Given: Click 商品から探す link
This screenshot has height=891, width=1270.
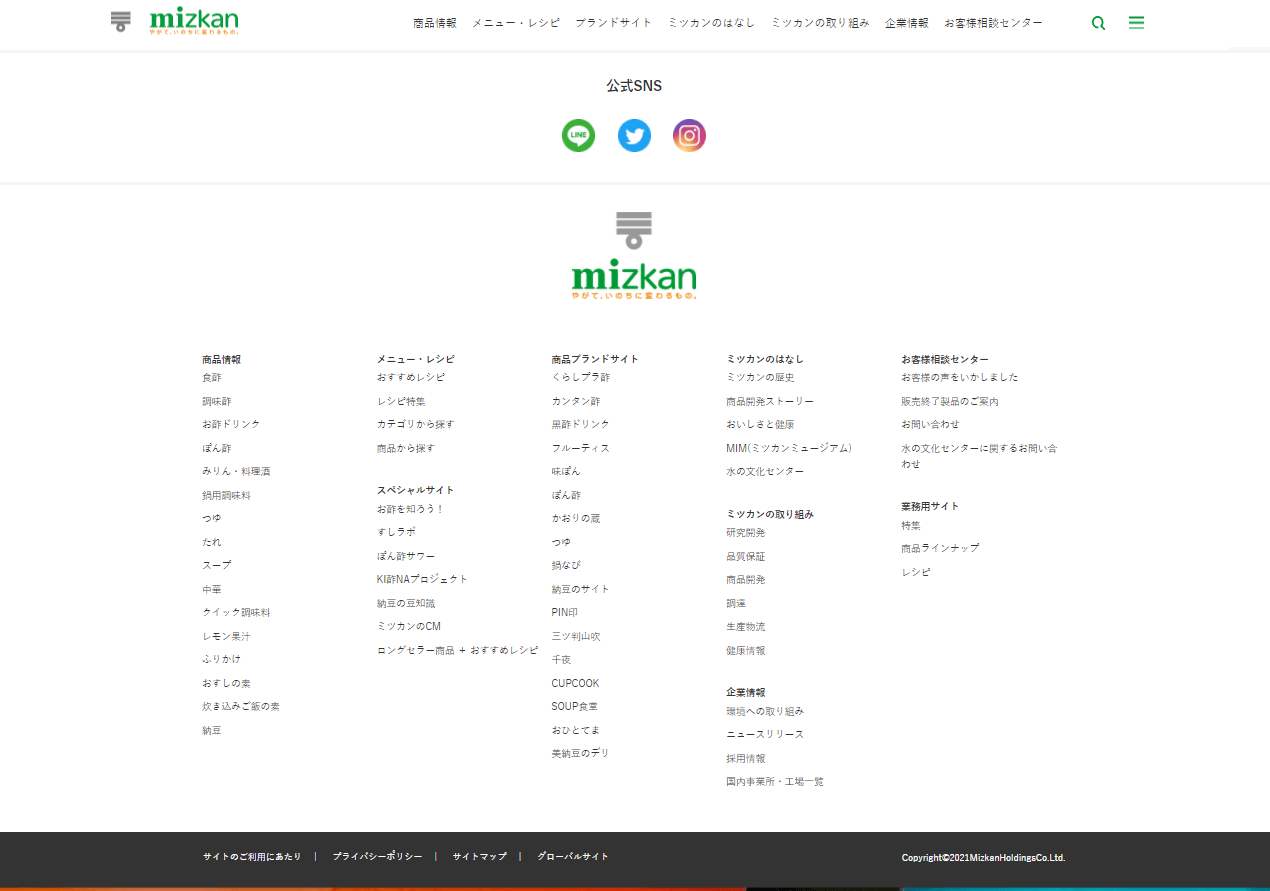Looking at the screenshot, I should (x=406, y=448).
